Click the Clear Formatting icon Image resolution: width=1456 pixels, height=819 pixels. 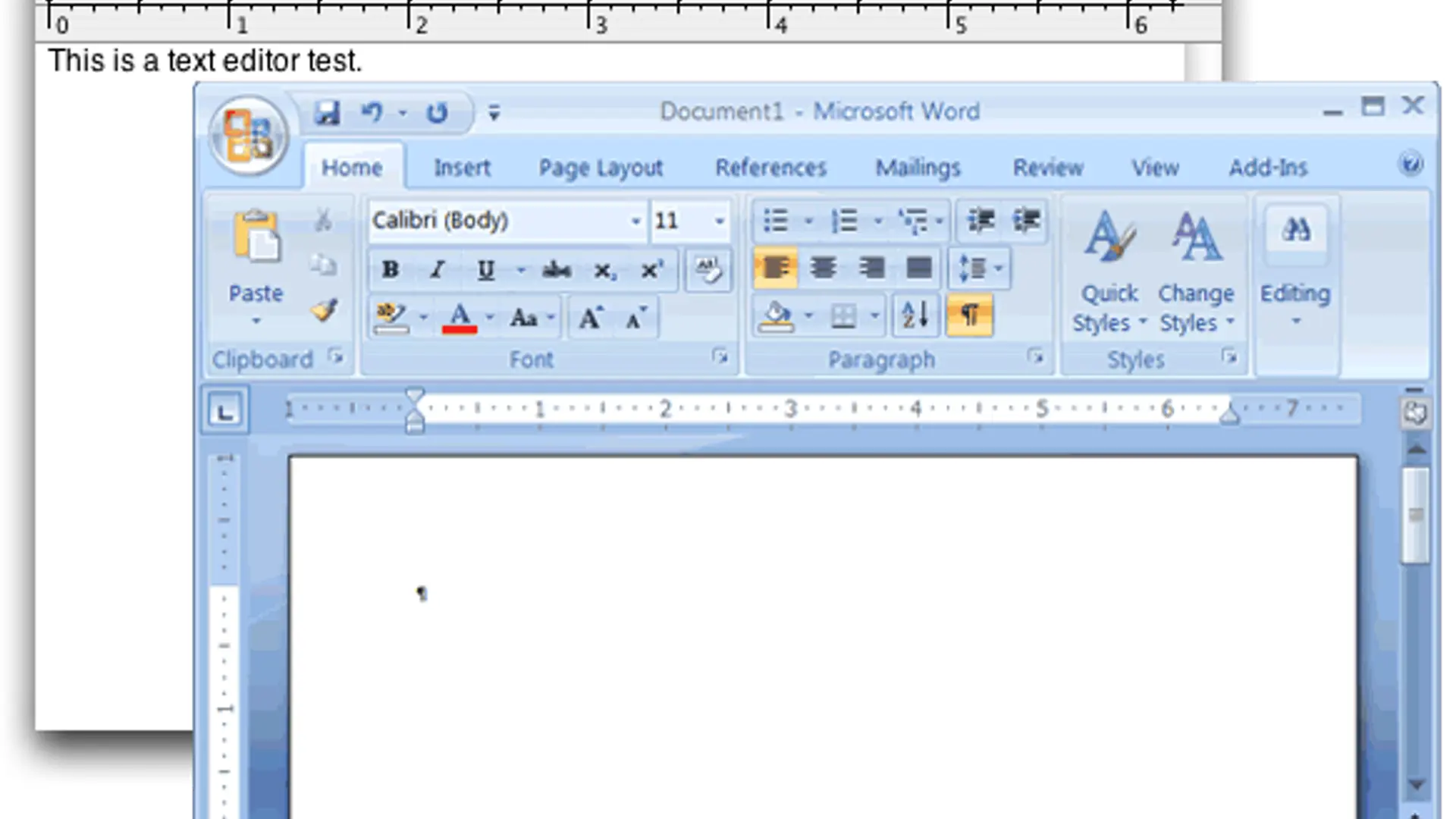click(x=708, y=270)
